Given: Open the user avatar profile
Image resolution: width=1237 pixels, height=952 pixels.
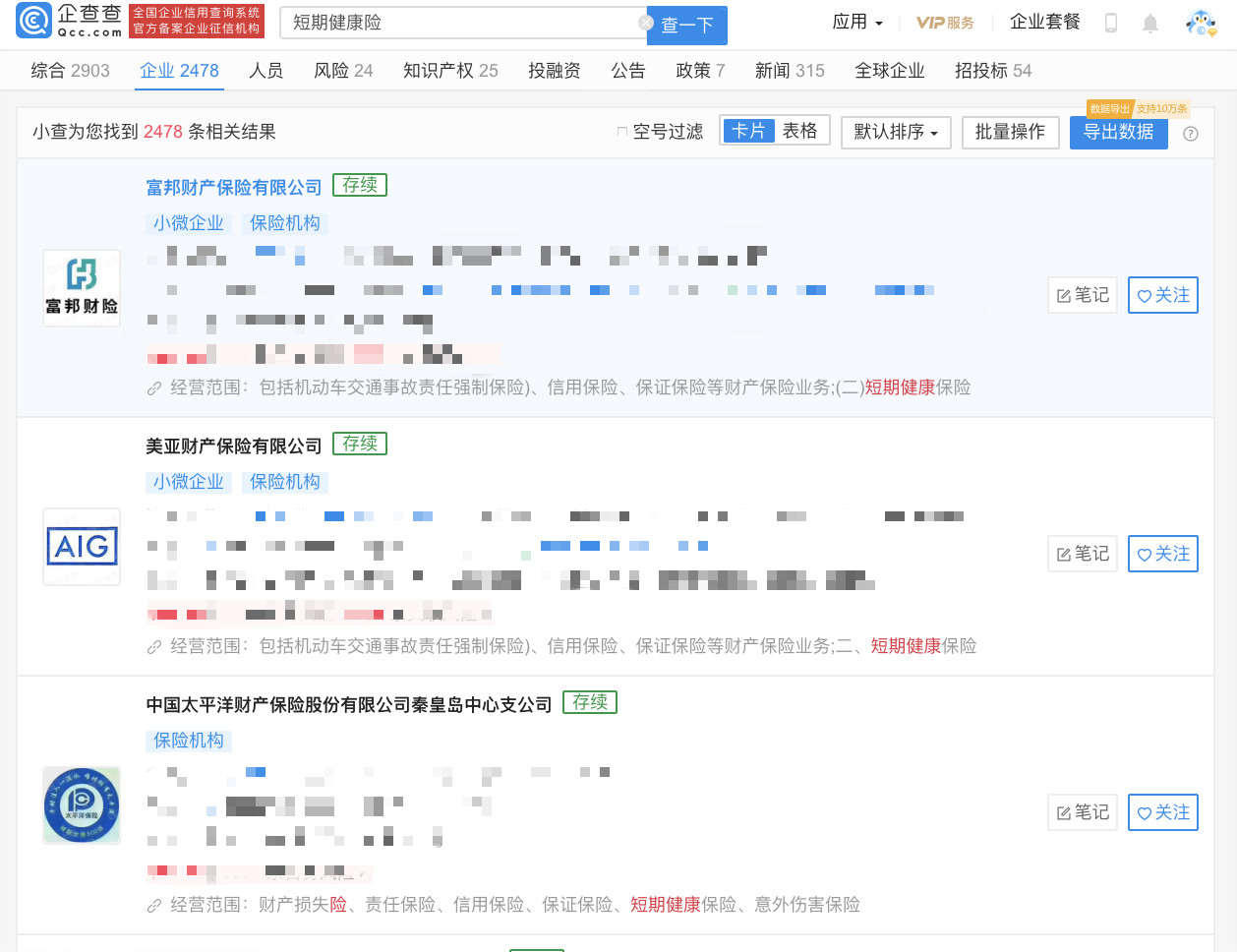Looking at the screenshot, I should tap(1201, 22).
